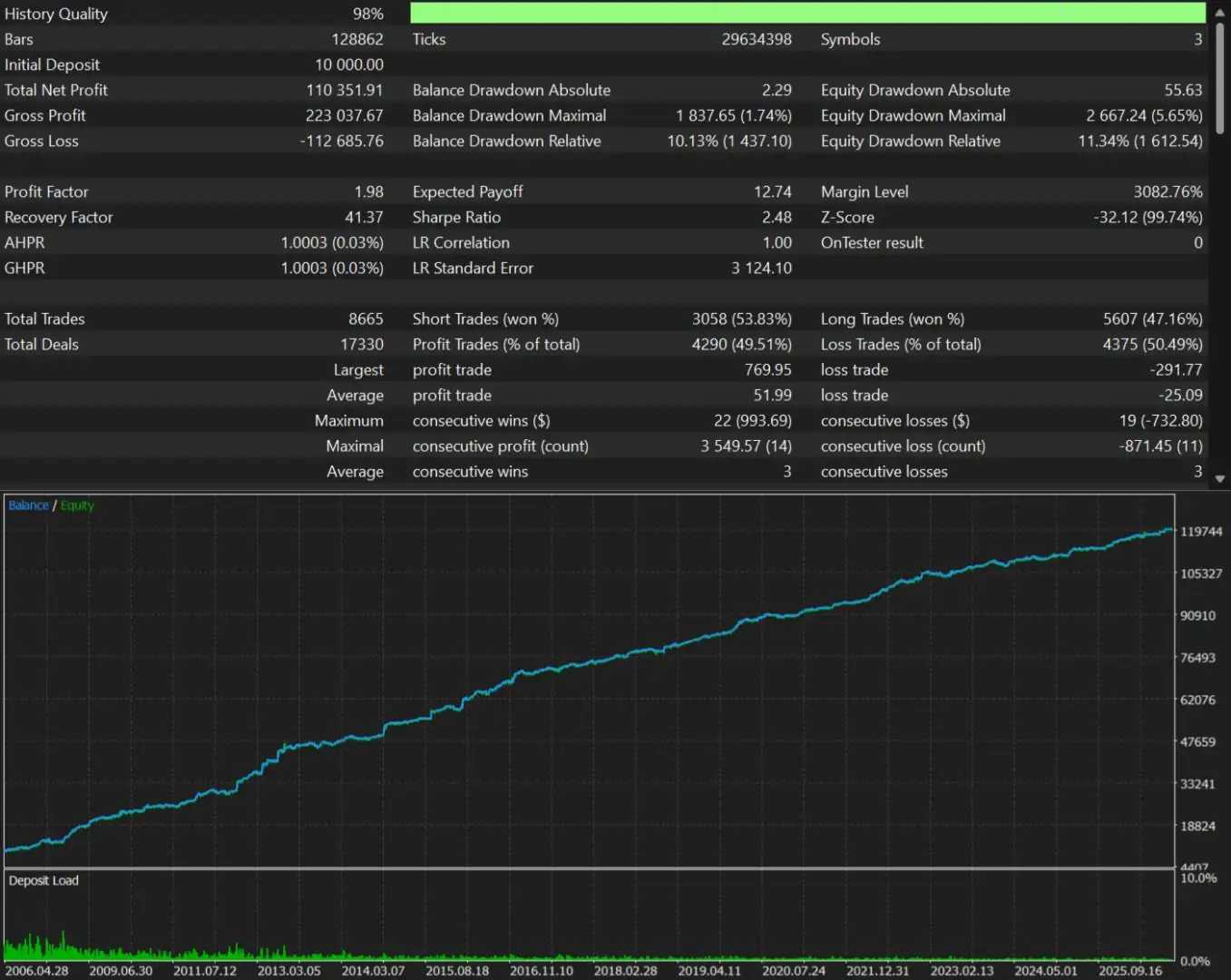Click the 119744 label on the balance axis

pyautogui.click(x=1201, y=532)
